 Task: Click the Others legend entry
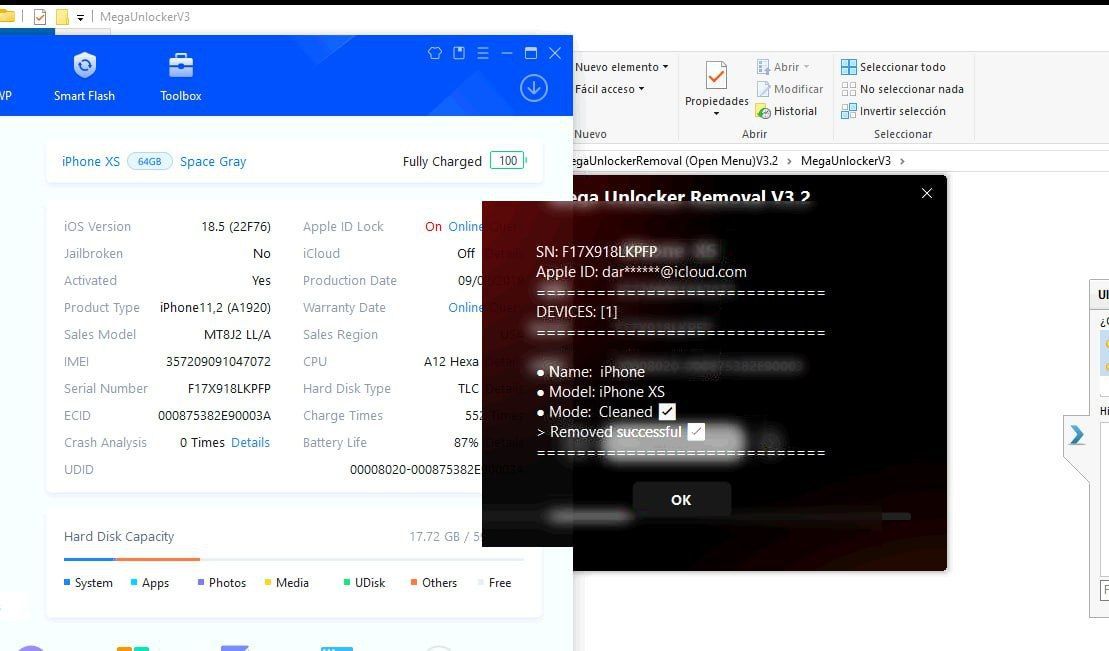point(434,582)
